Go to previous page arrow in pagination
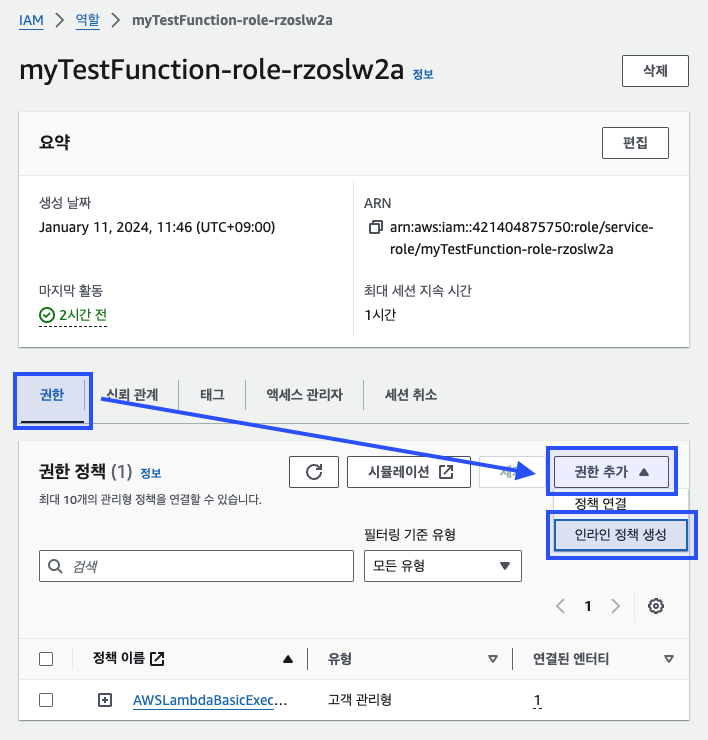This screenshot has width=708, height=740. tap(561, 605)
